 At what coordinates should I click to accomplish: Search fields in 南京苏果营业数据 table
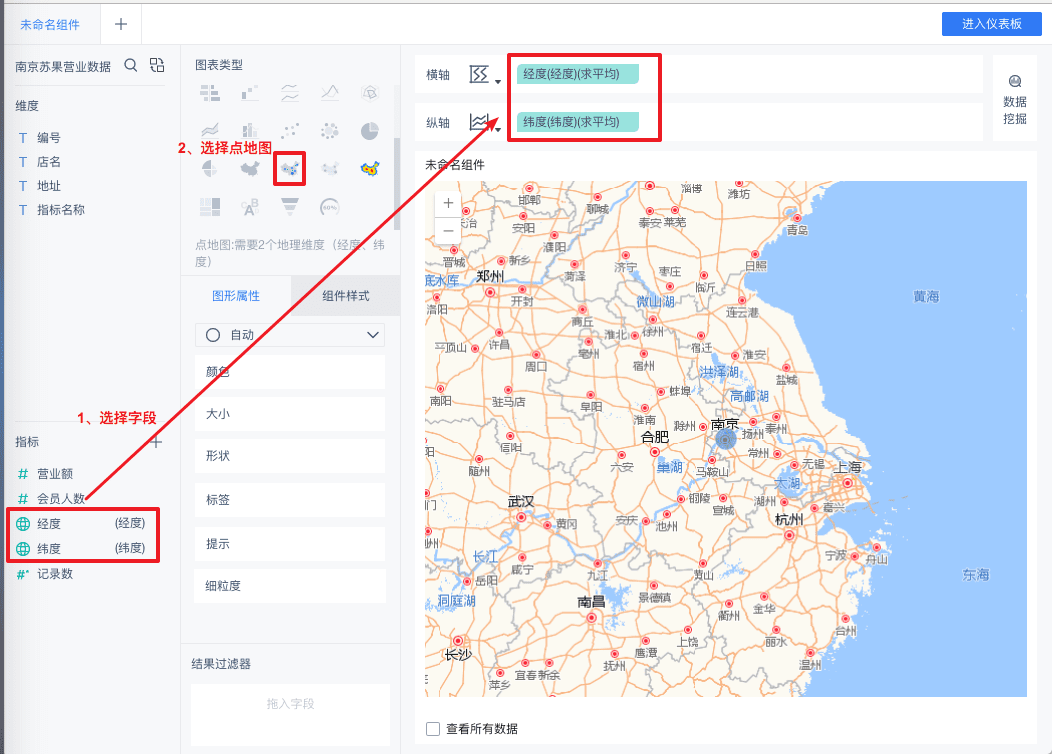point(131,65)
